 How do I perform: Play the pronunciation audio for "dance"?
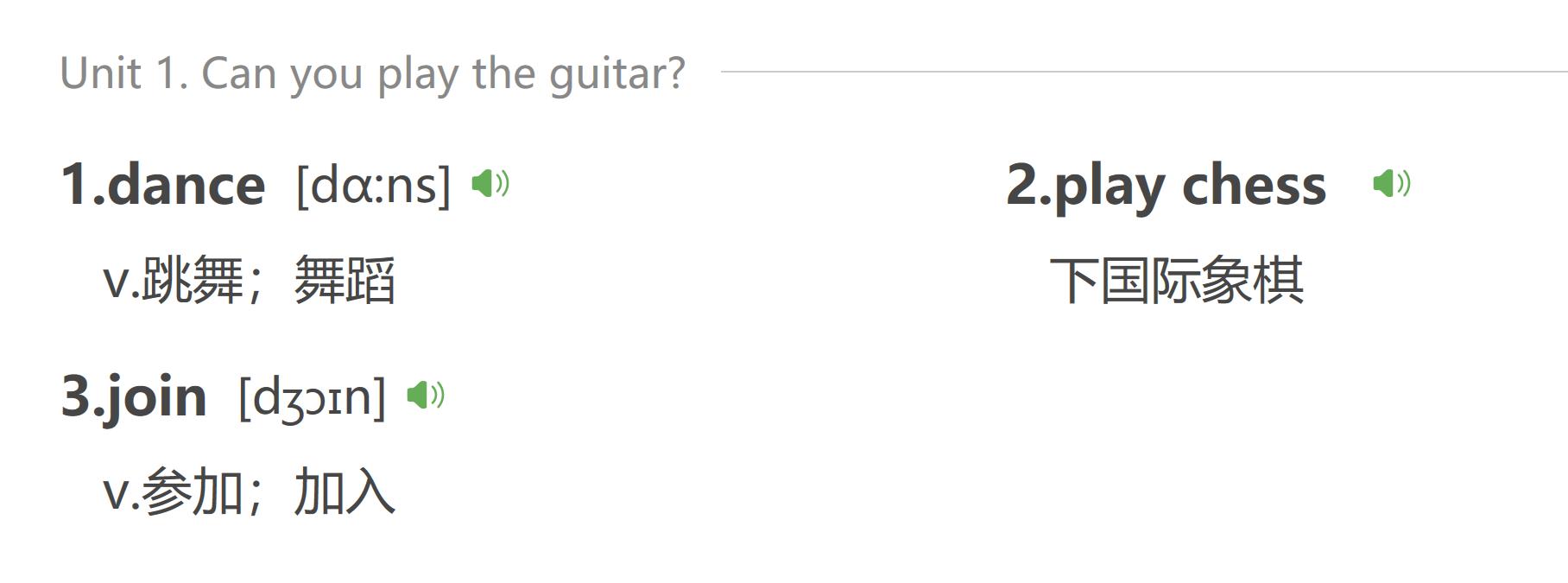(490, 183)
